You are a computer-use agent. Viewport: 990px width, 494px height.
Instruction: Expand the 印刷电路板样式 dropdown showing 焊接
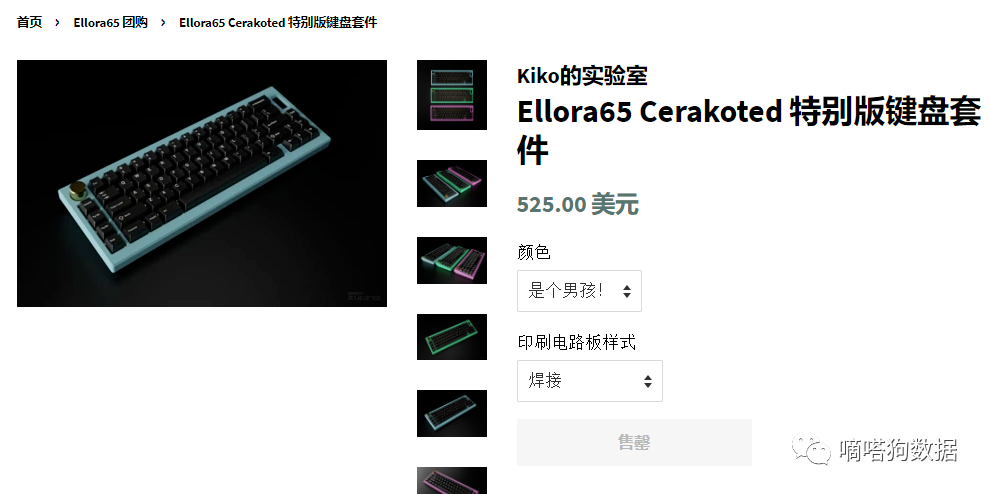click(590, 381)
